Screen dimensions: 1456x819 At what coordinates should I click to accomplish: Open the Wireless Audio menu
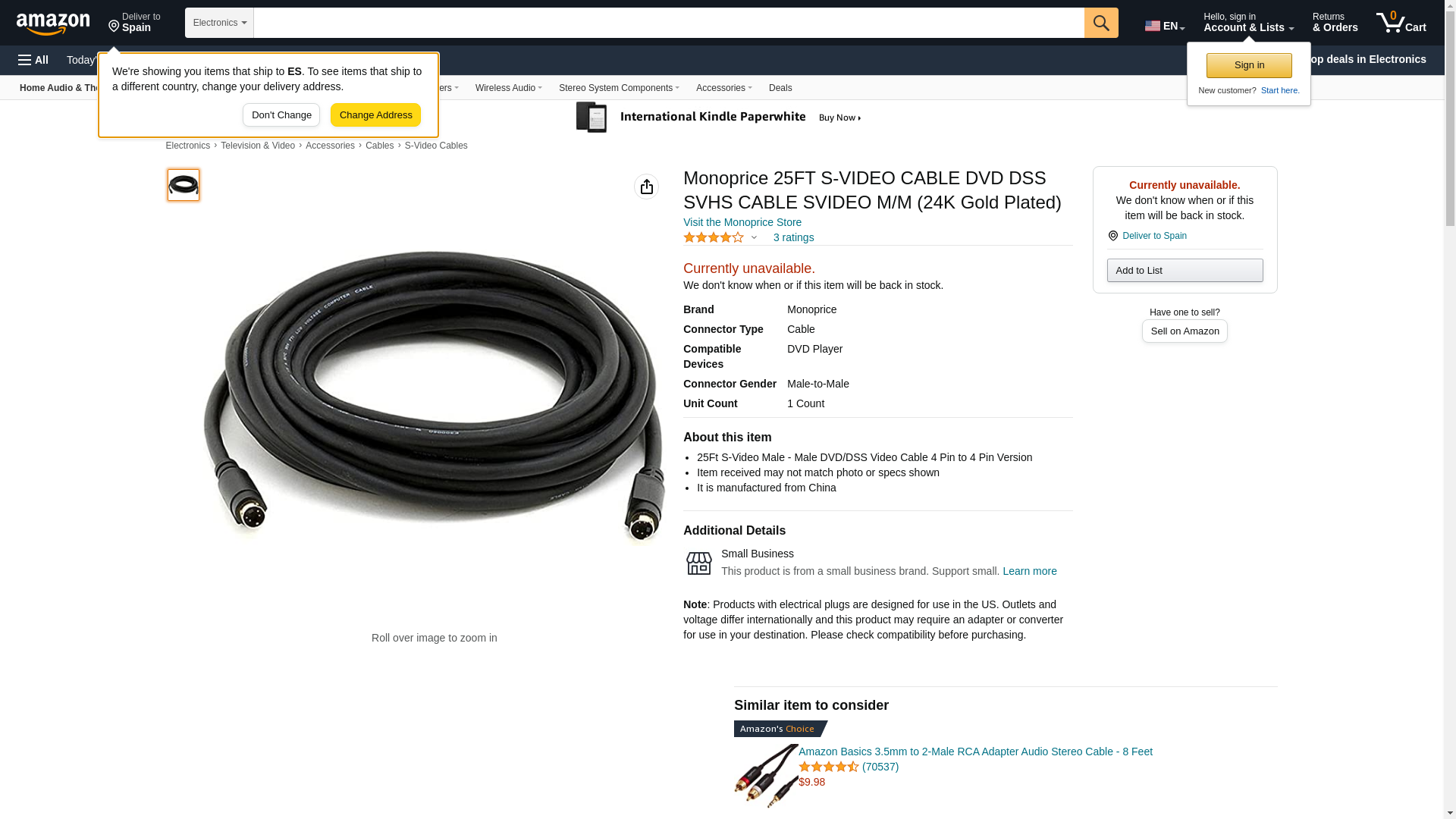pos(509,88)
